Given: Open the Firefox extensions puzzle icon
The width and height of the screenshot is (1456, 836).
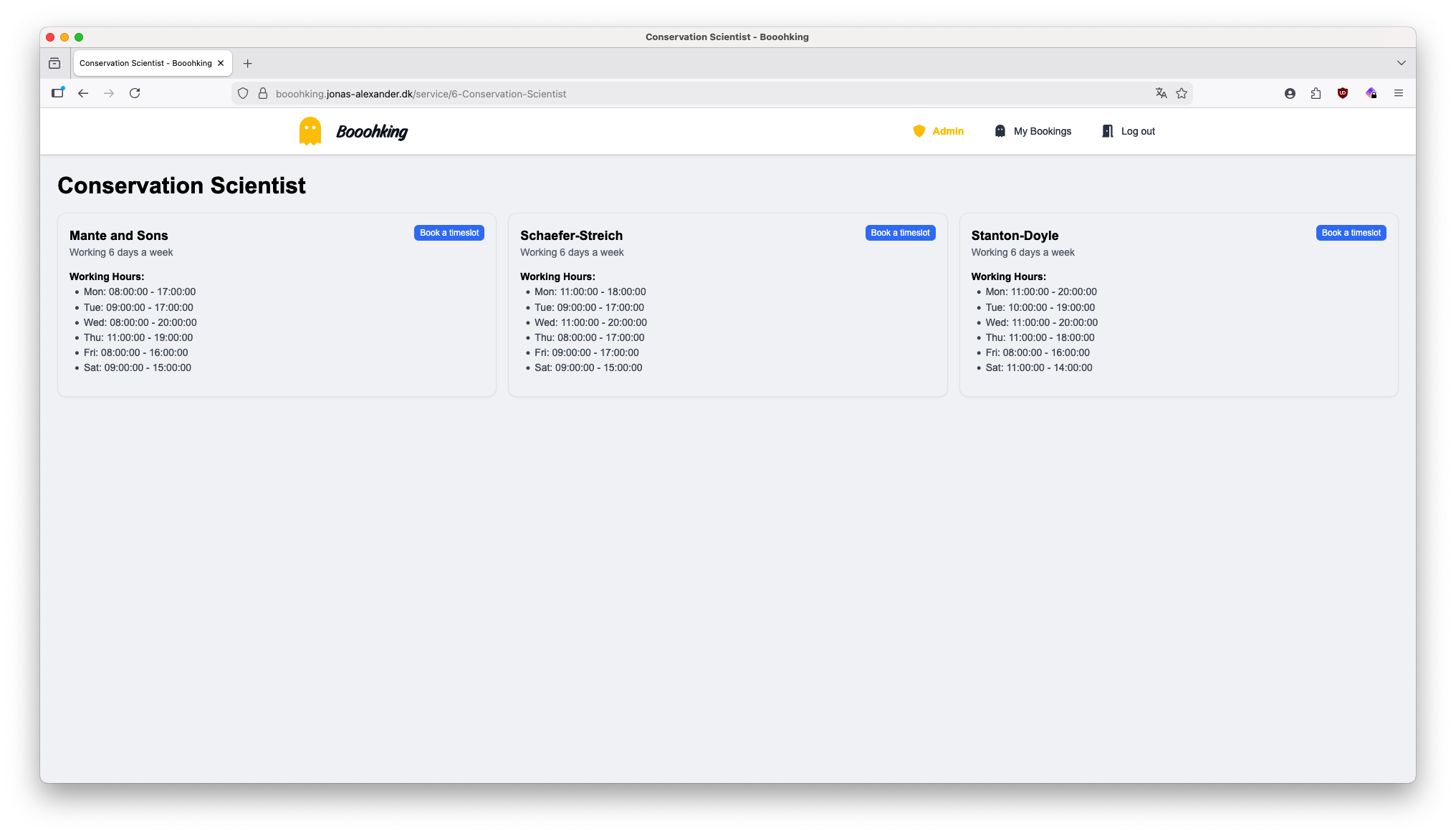Looking at the screenshot, I should [1316, 93].
